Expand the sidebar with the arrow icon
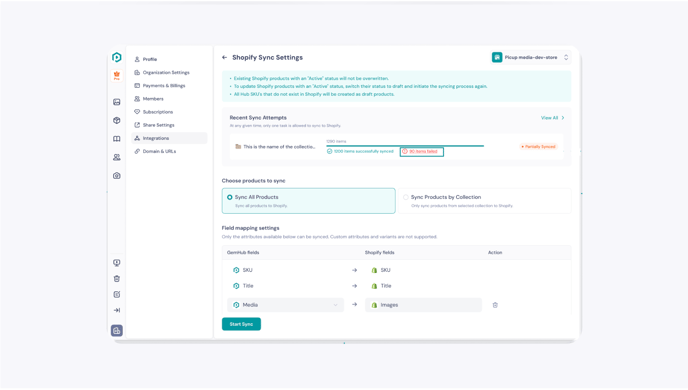688x390 pixels. pos(117,310)
